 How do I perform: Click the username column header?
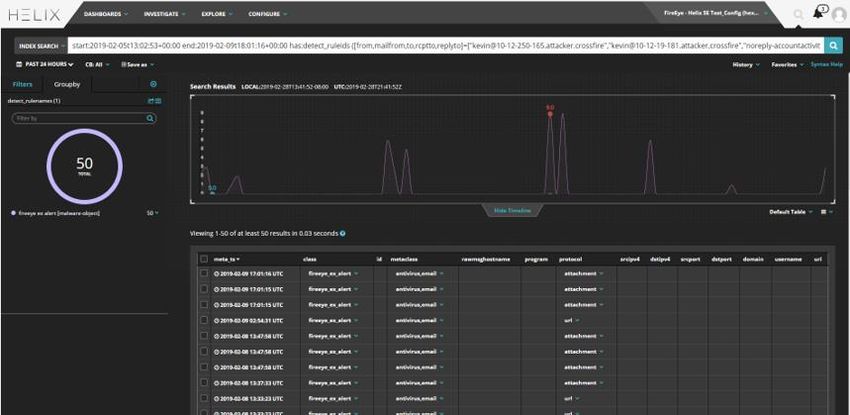pyautogui.click(x=788, y=260)
